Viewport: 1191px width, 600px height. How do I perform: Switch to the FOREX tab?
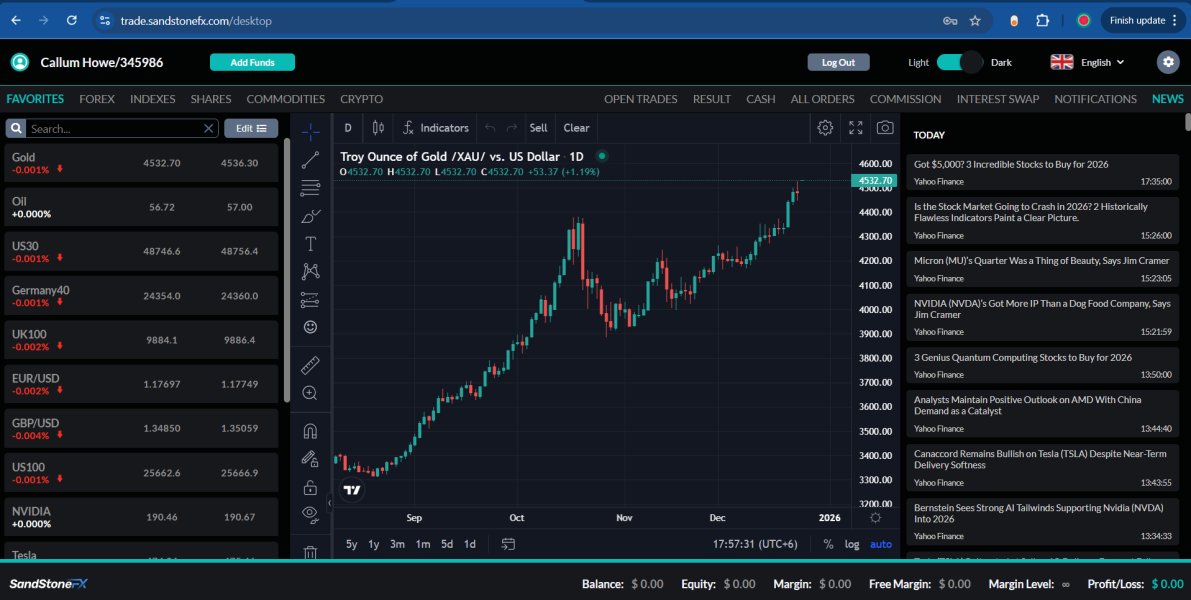[x=97, y=99]
